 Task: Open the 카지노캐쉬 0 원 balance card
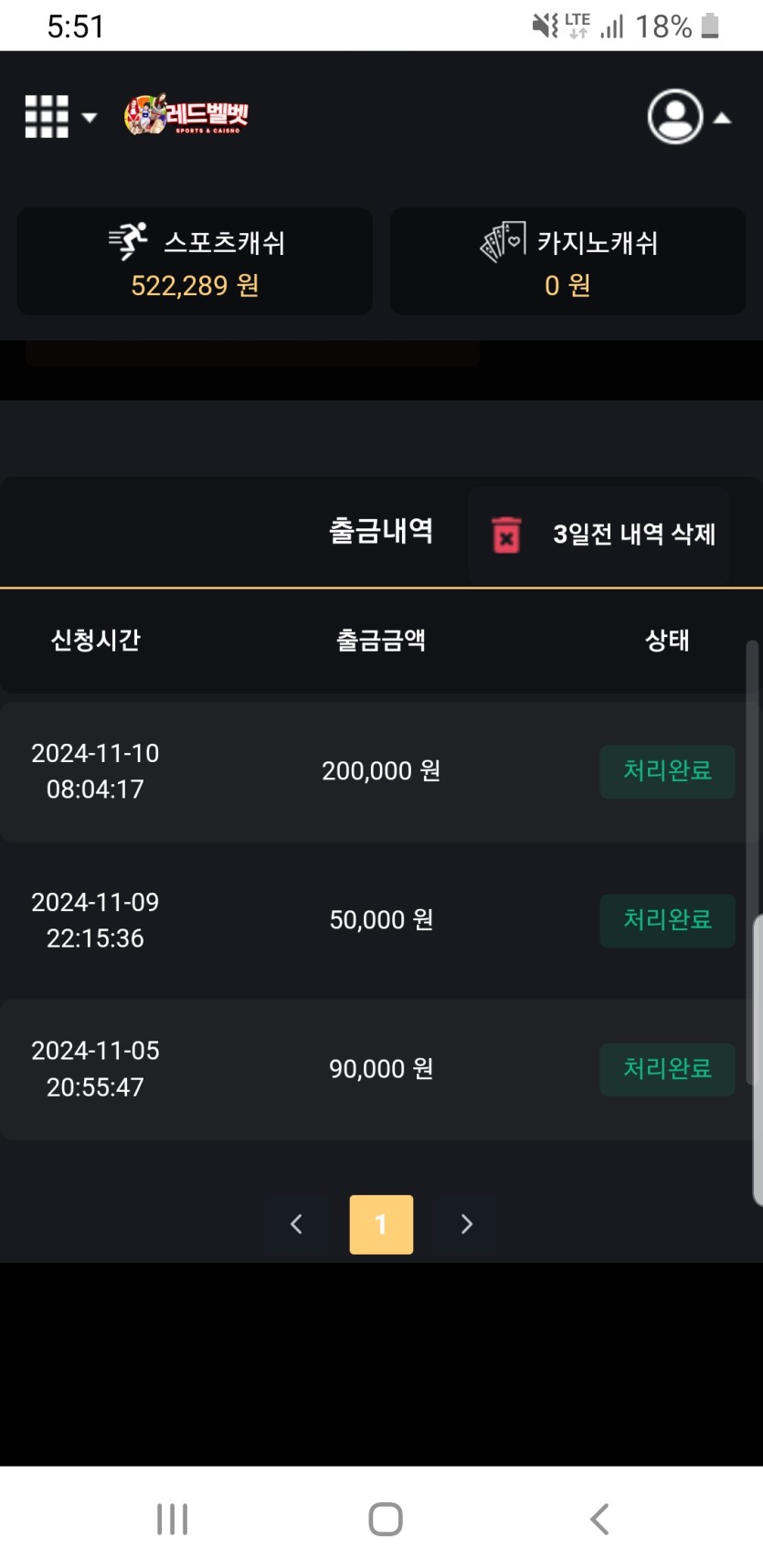567,261
